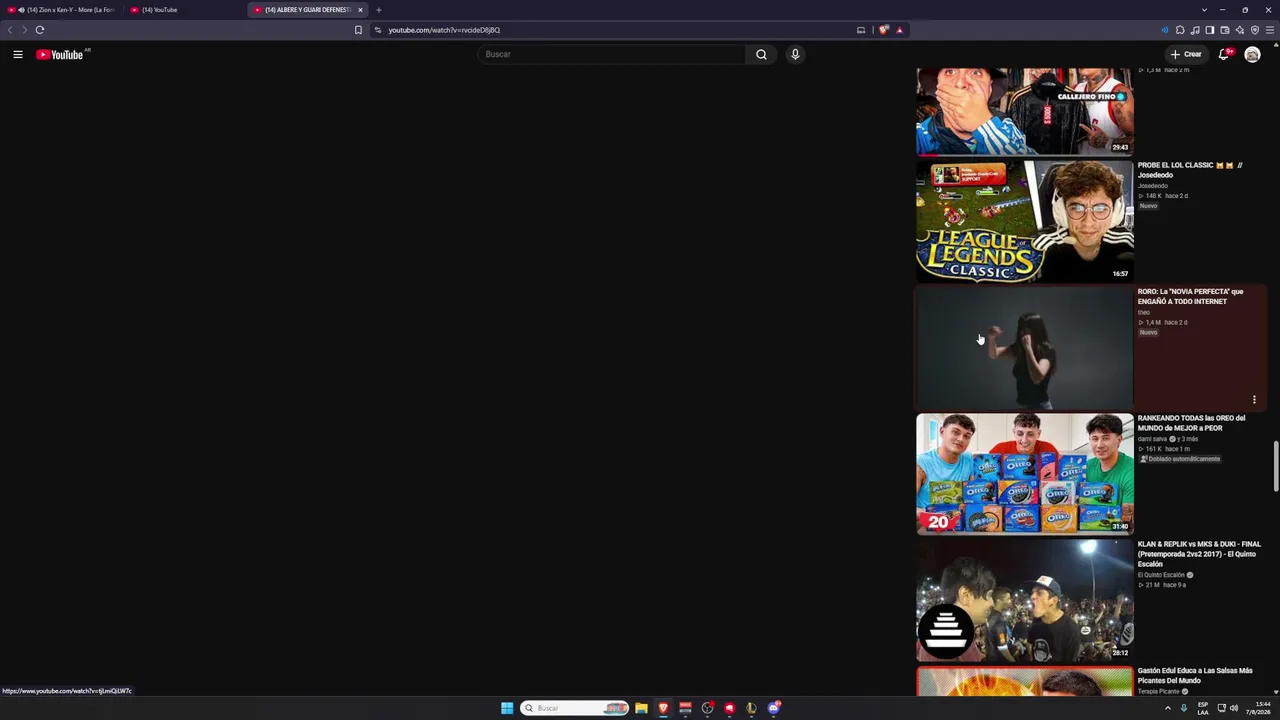Bookmark this page in the address bar
The width and height of the screenshot is (1280, 720).
click(358, 30)
